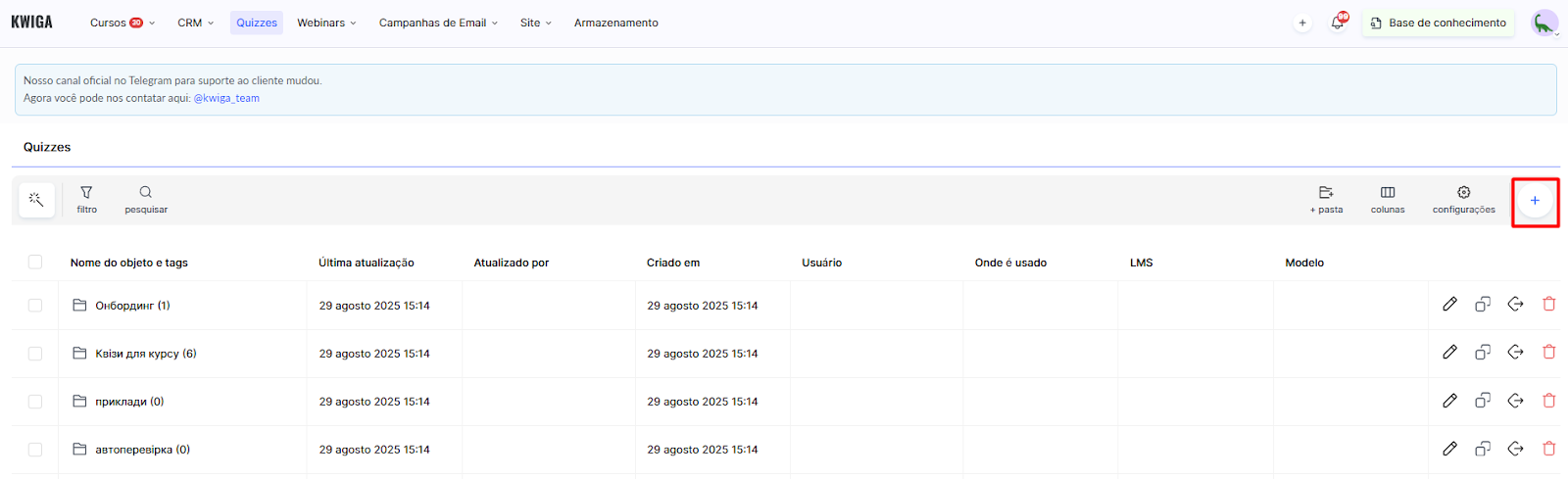This screenshot has height=479, width=1568.
Task: Edit the Онбординг folder with pencil icon
Action: pos(1449,305)
